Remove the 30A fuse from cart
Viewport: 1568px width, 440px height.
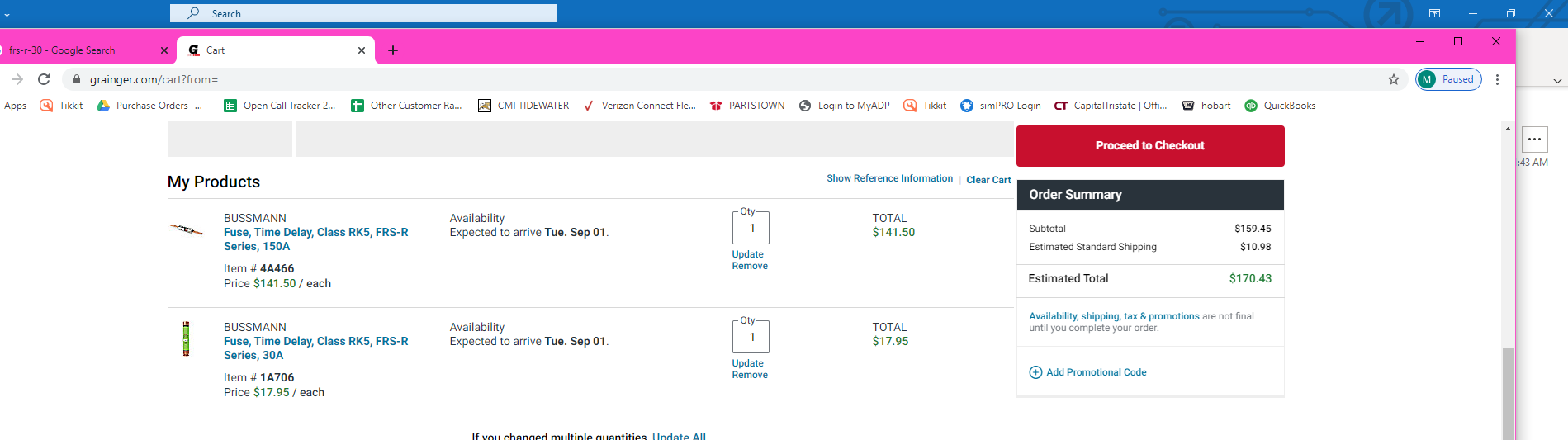750,375
